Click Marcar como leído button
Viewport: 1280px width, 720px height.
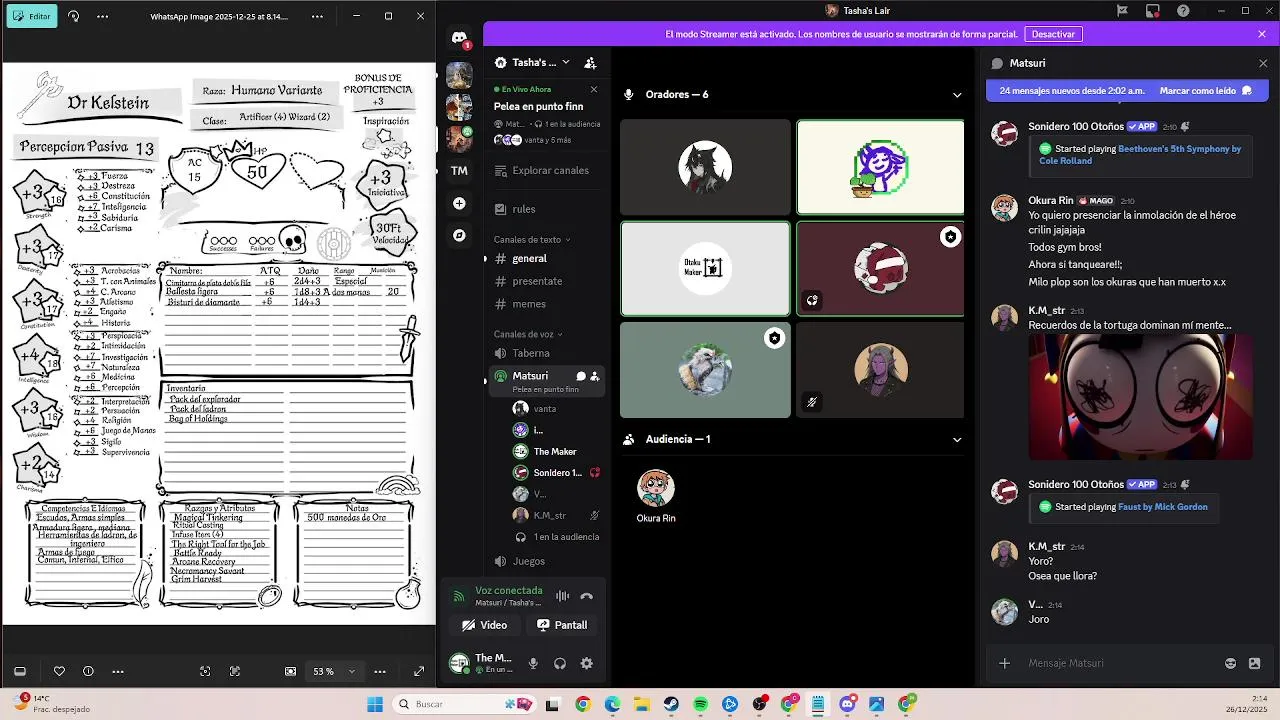pyautogui.click(x=1206, y=90)
